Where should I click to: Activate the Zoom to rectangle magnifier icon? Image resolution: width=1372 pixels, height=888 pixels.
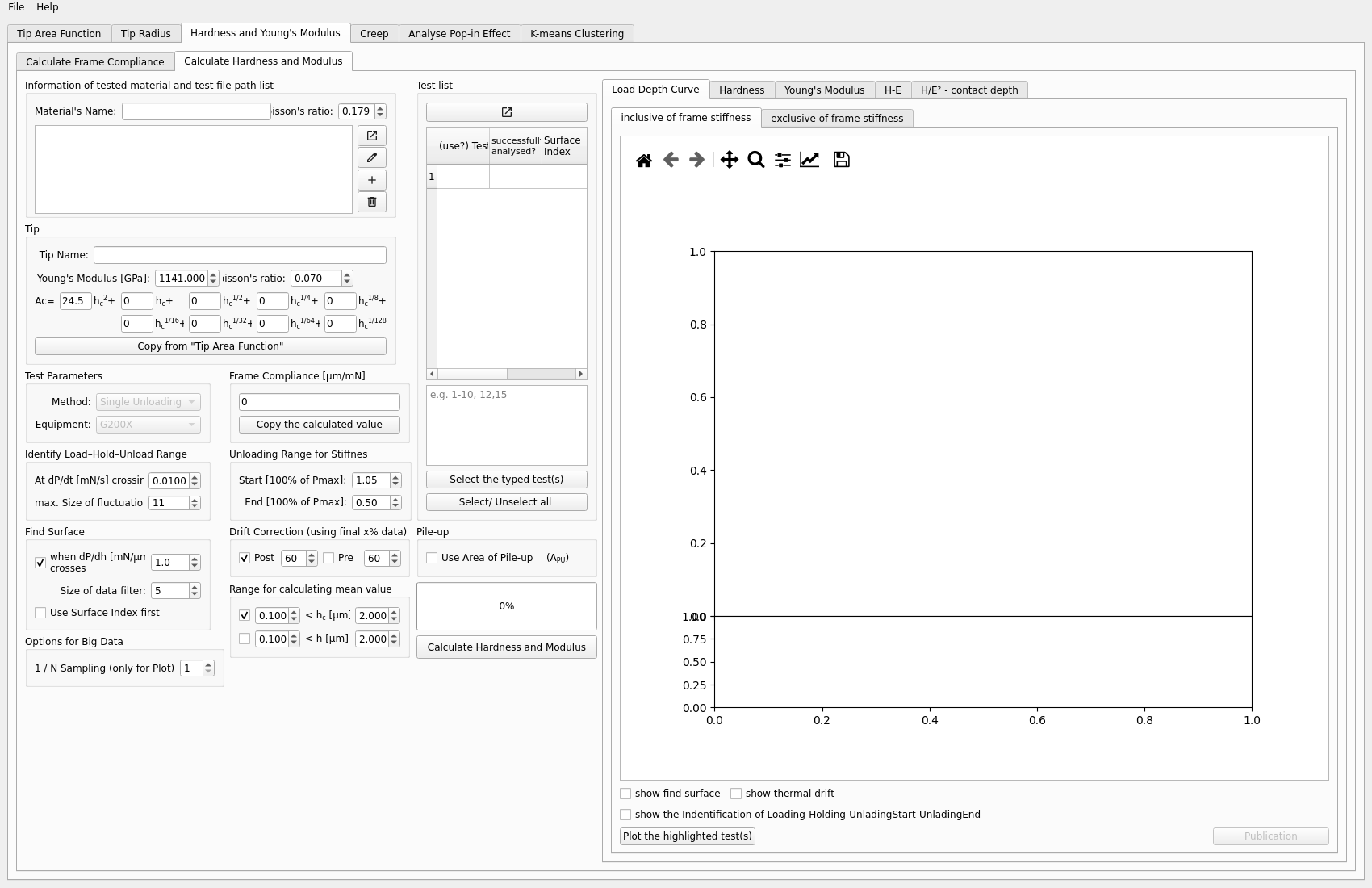(755, 160)
